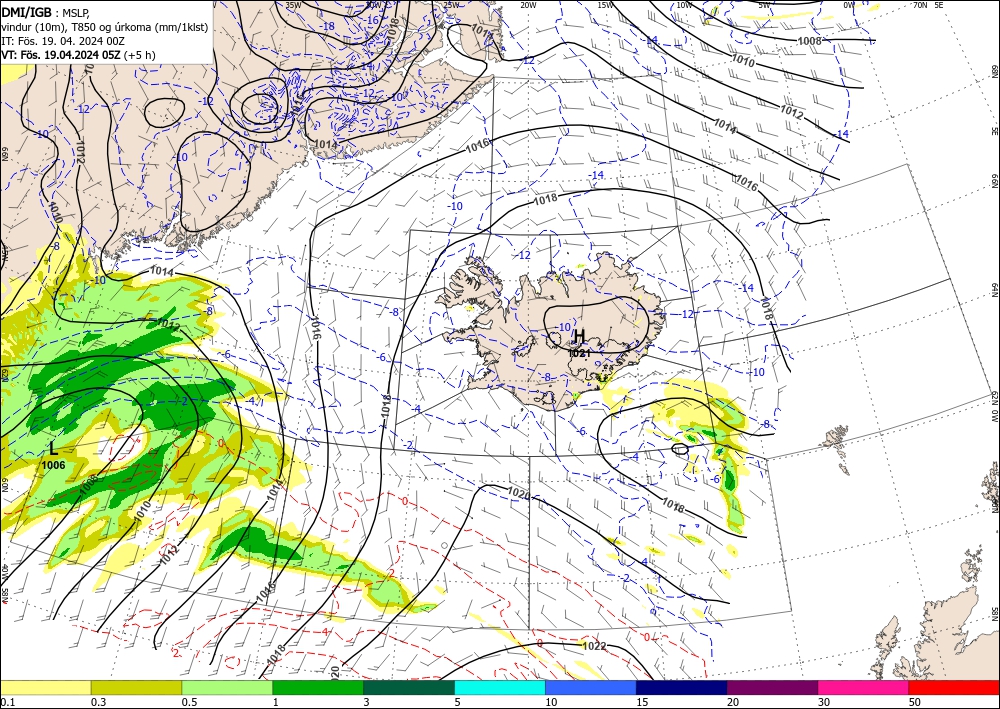Click the "0.3" legend value label
Viewport: 1000px width, 709px height.
98,702
